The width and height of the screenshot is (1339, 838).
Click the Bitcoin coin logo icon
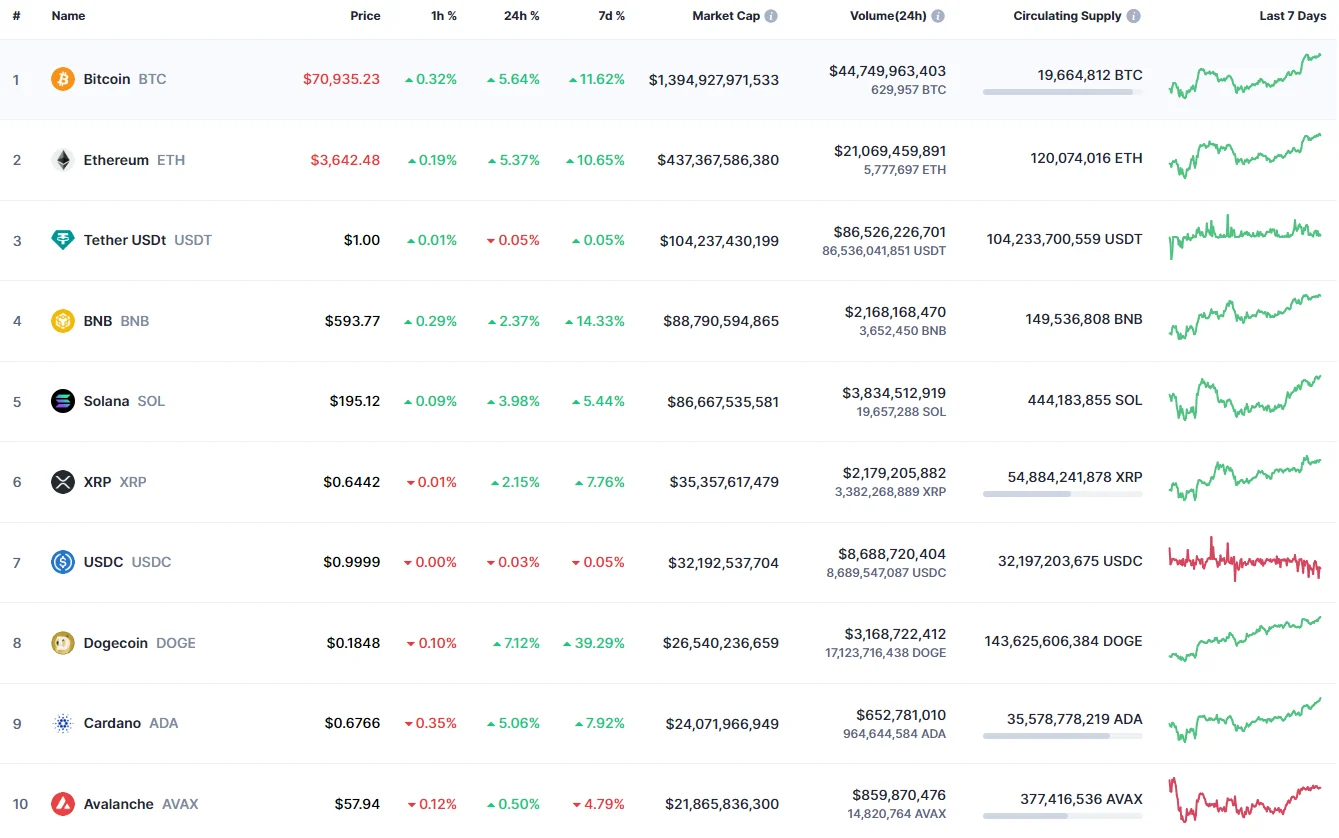point(63,79)
